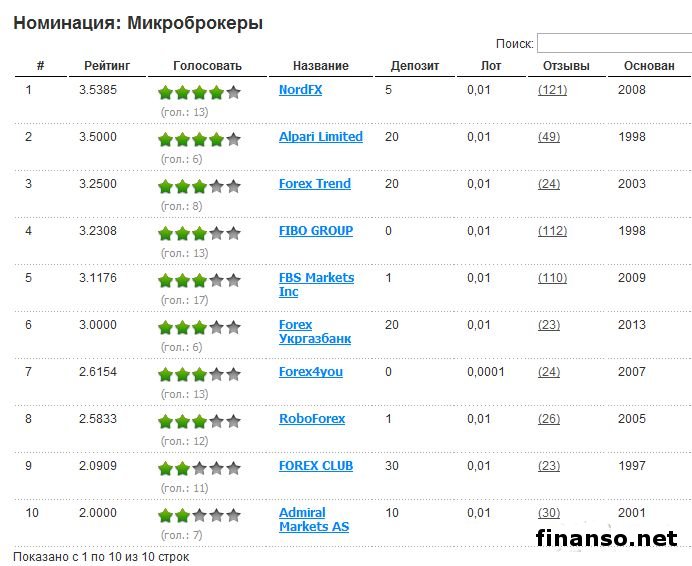Click the fifth star for Admiral Markets AS
The width and height of the screenshot is (692, 566).
pyautogui.click(x=233, y=516)
